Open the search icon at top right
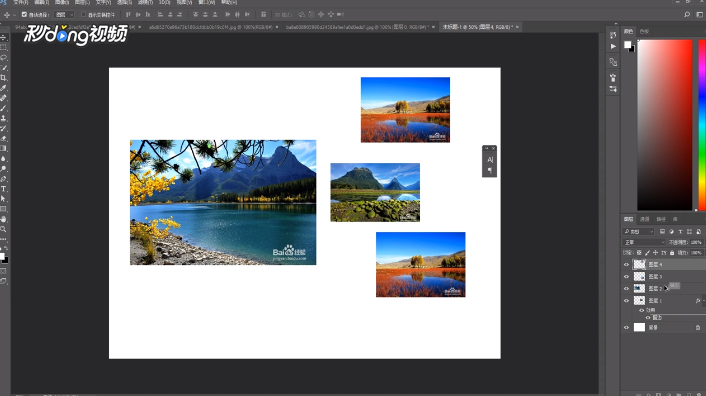The image size is (706, 396). coord(687,14)
